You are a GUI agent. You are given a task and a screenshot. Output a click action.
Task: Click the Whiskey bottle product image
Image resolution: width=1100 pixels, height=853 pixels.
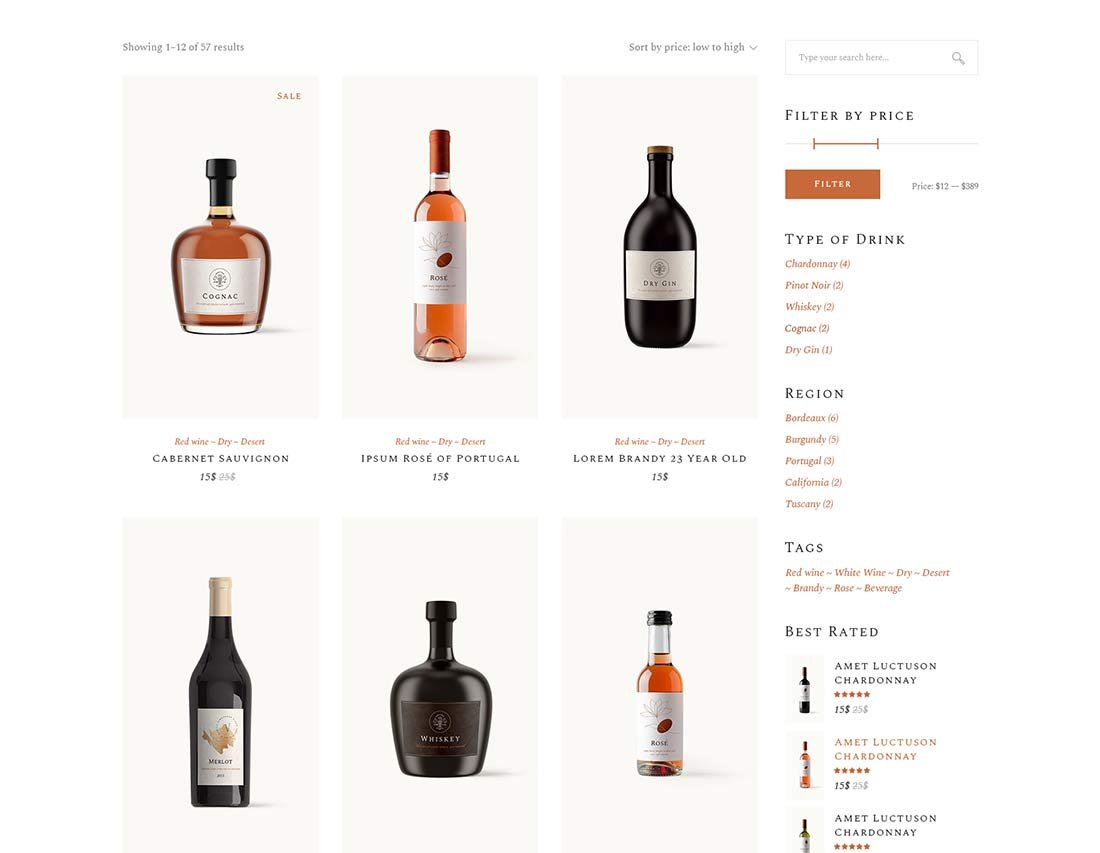(x=440, y=685)
